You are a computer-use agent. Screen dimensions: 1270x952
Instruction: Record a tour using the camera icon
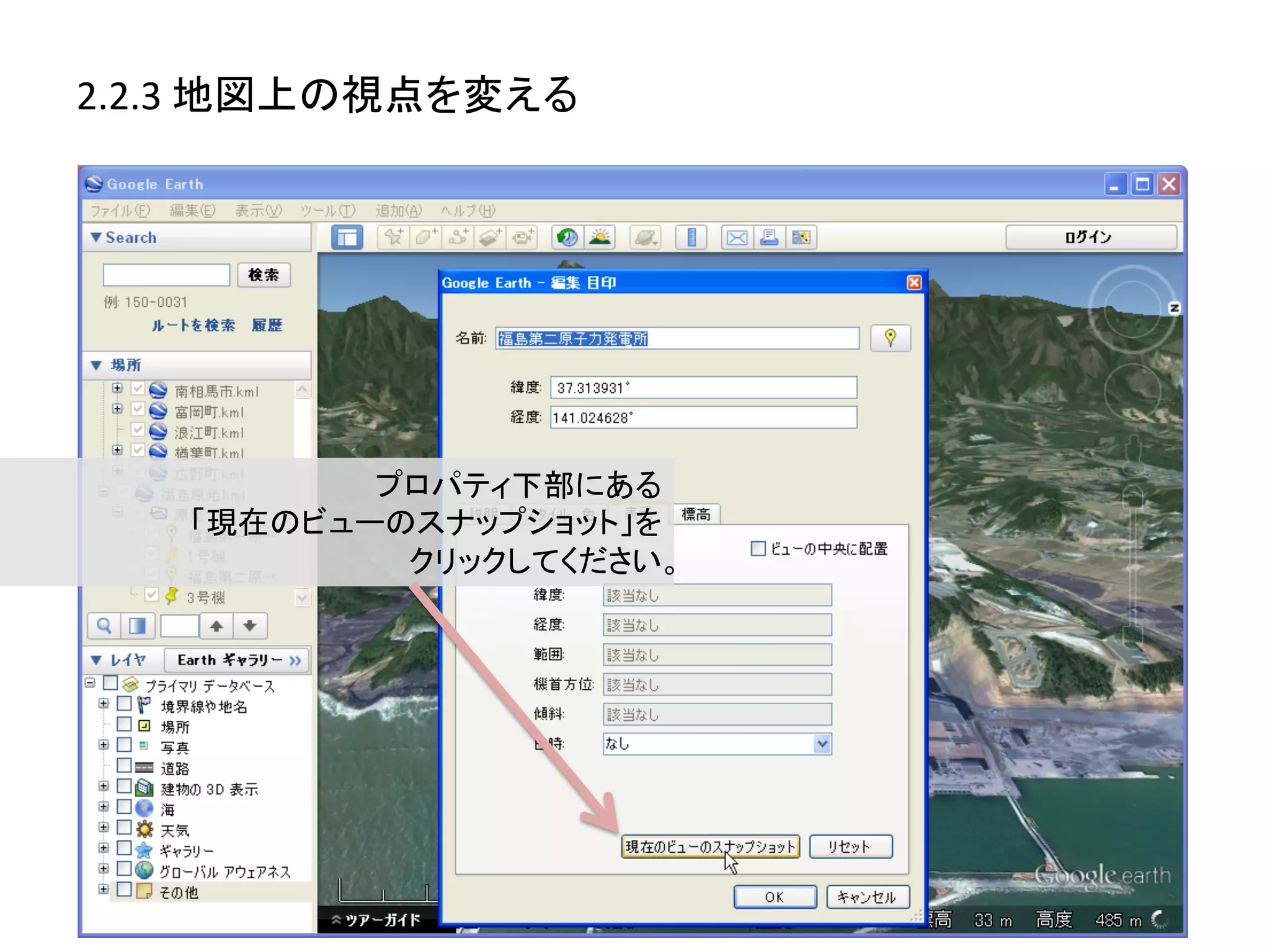[522, 237]
